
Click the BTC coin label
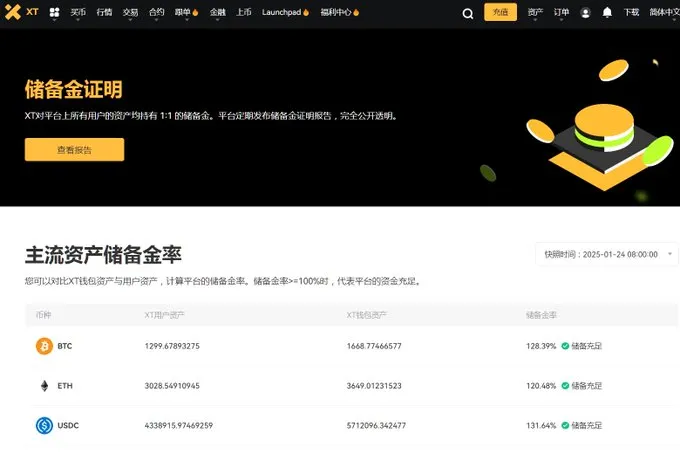click(65, 346)
